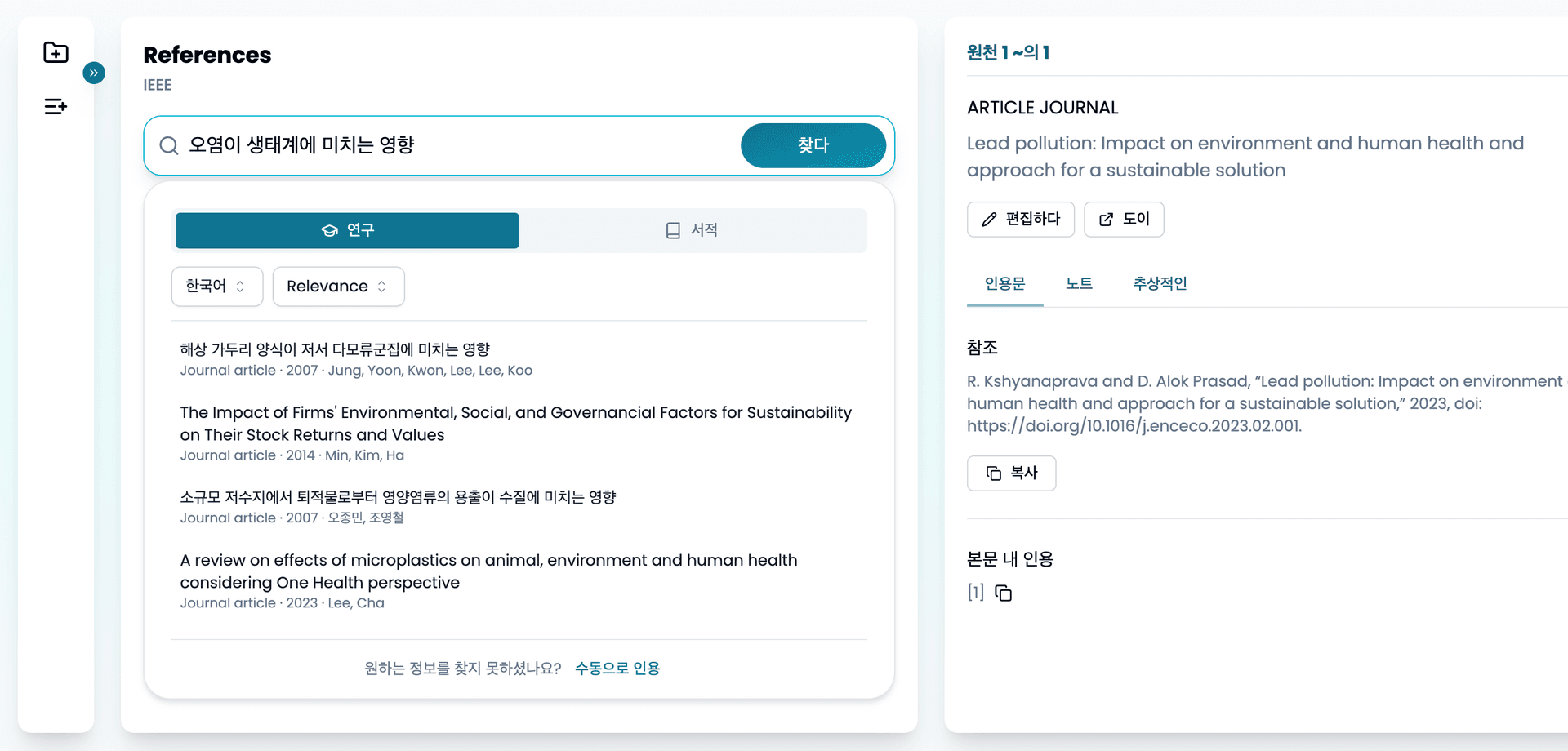Click the 2014 · Min, Kim, Ha line

(292, 455)
